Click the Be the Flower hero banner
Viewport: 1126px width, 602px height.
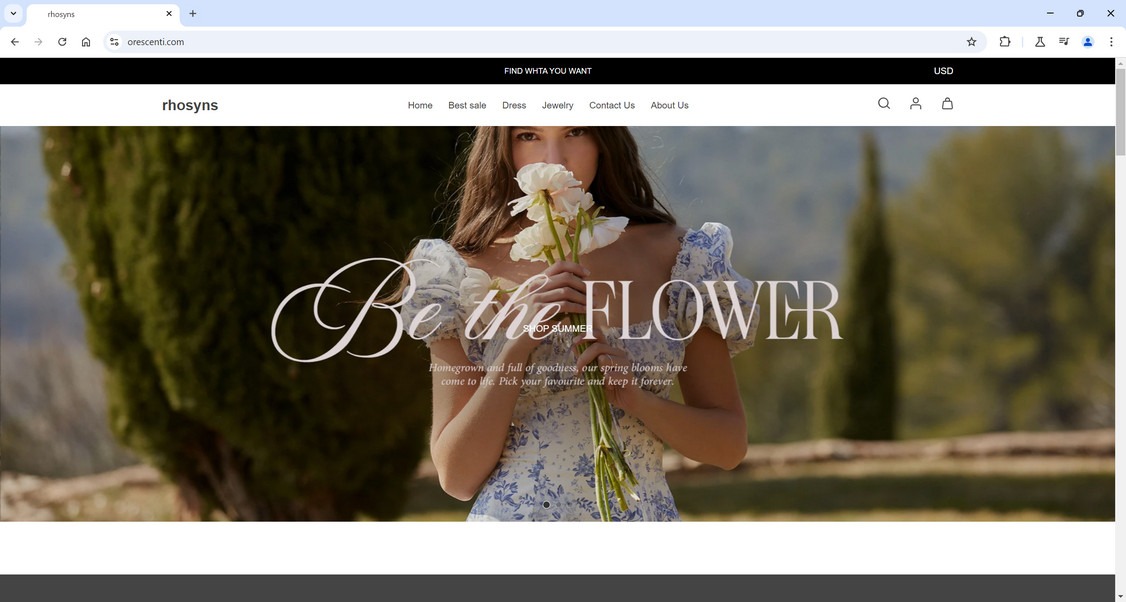click(557, 323)
